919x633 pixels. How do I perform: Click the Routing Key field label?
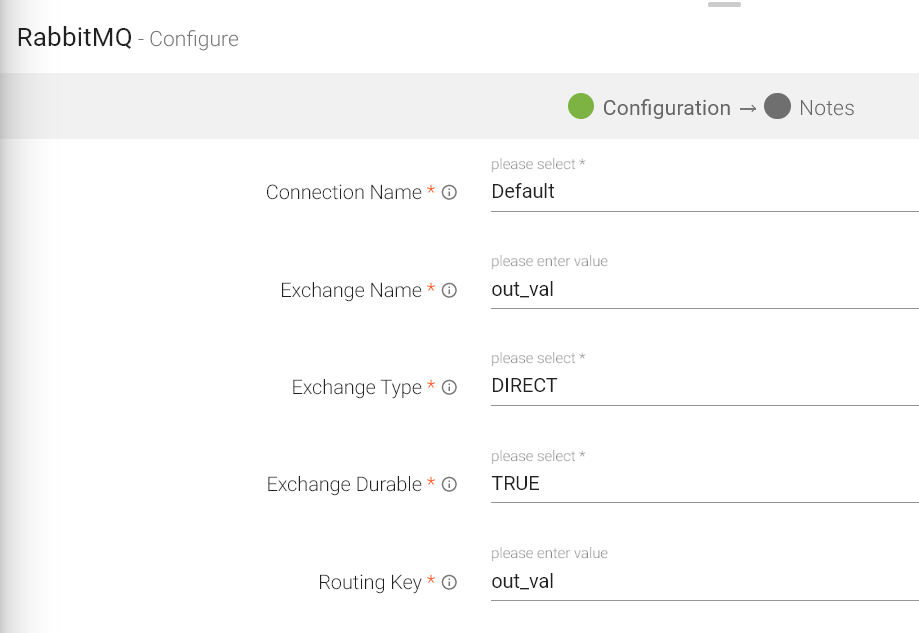[370, 583]
